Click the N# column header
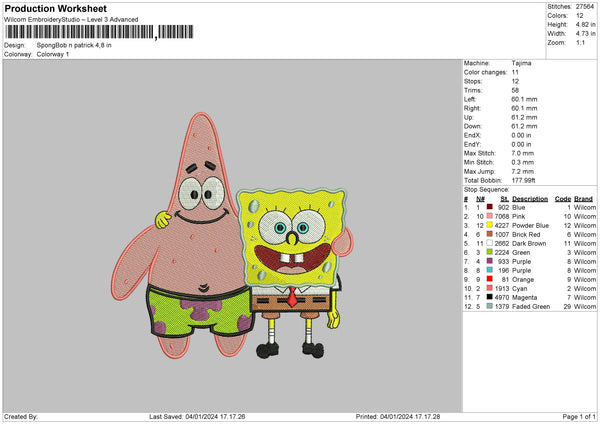600x424 pixels. 480,199
